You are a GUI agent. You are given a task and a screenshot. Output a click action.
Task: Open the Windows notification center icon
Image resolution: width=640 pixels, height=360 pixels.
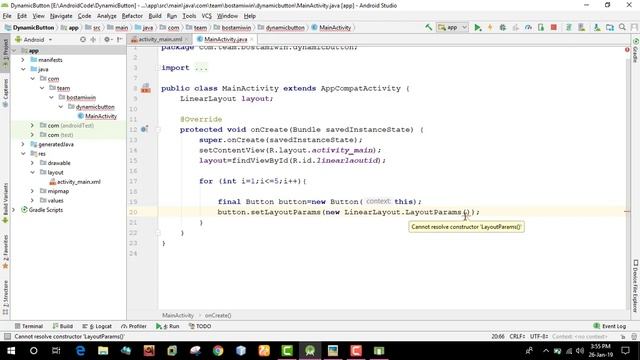pyautogui.click(x=625, y=351)
